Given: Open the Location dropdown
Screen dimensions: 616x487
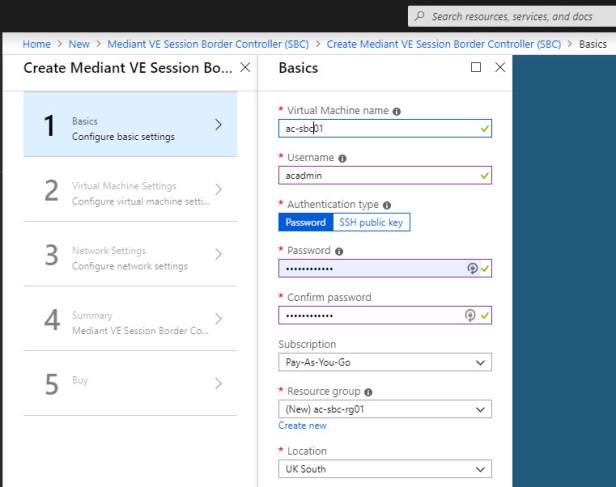Looking at the screenshot, I should pos(384,469).
